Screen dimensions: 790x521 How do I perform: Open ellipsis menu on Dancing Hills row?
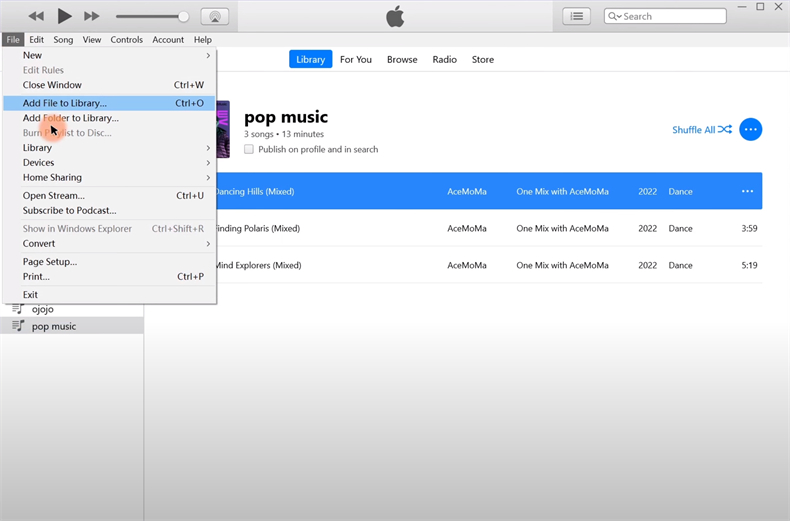[x=747, y=191]
